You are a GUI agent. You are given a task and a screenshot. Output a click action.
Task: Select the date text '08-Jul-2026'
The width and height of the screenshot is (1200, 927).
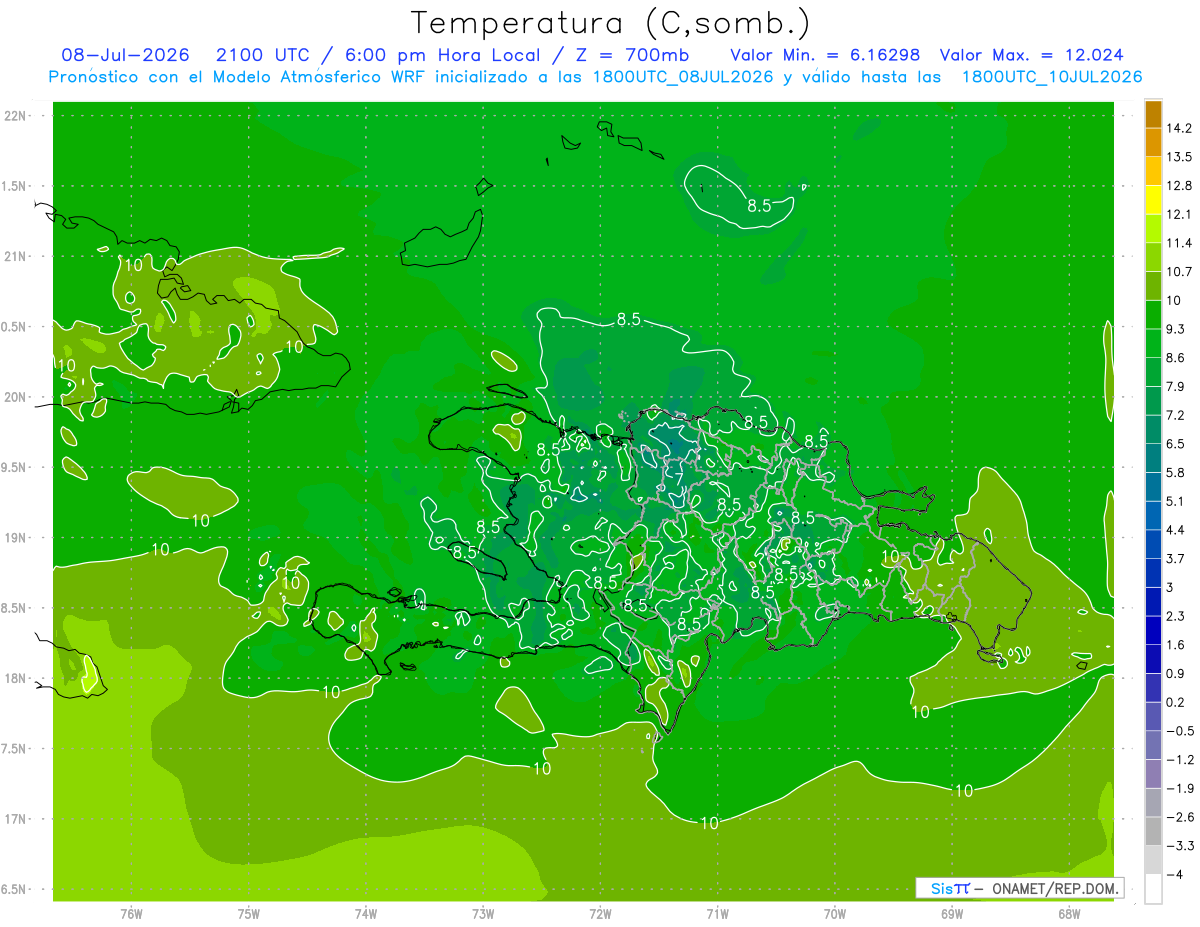click(124, 55)
